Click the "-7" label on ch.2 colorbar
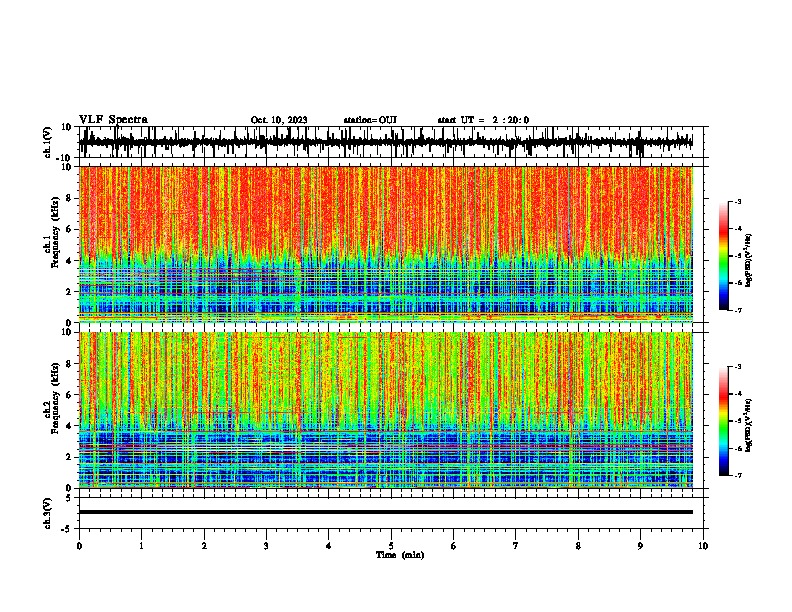This screenshot has width=792, height=612. click(x=737, y=476)
